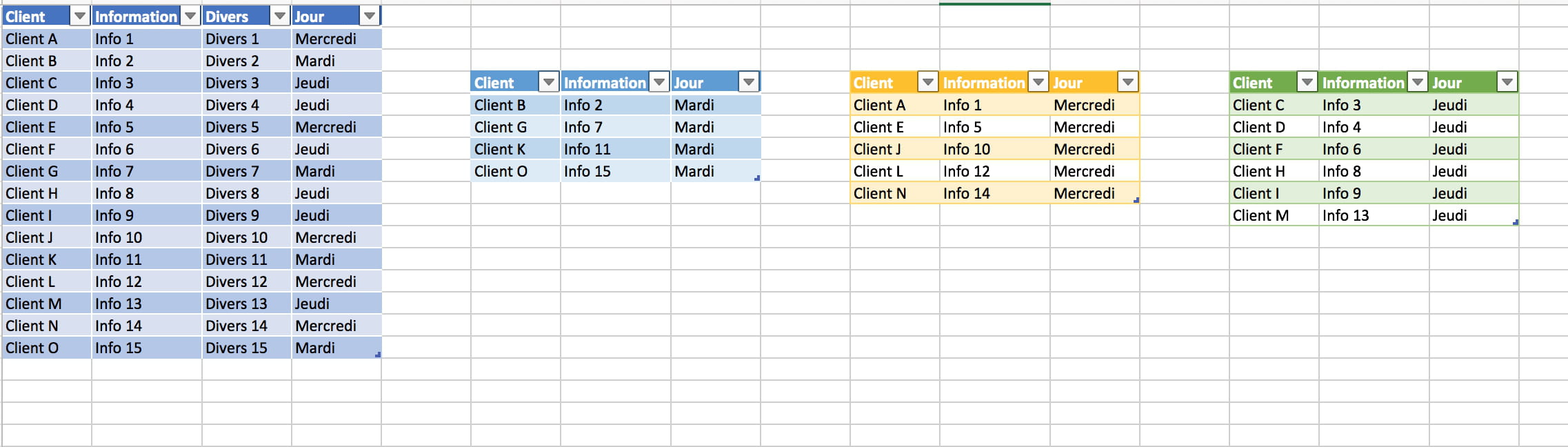1568x447 pixels.
Task: Open Divers column filter dropdown
Action: tap(280, 17)
